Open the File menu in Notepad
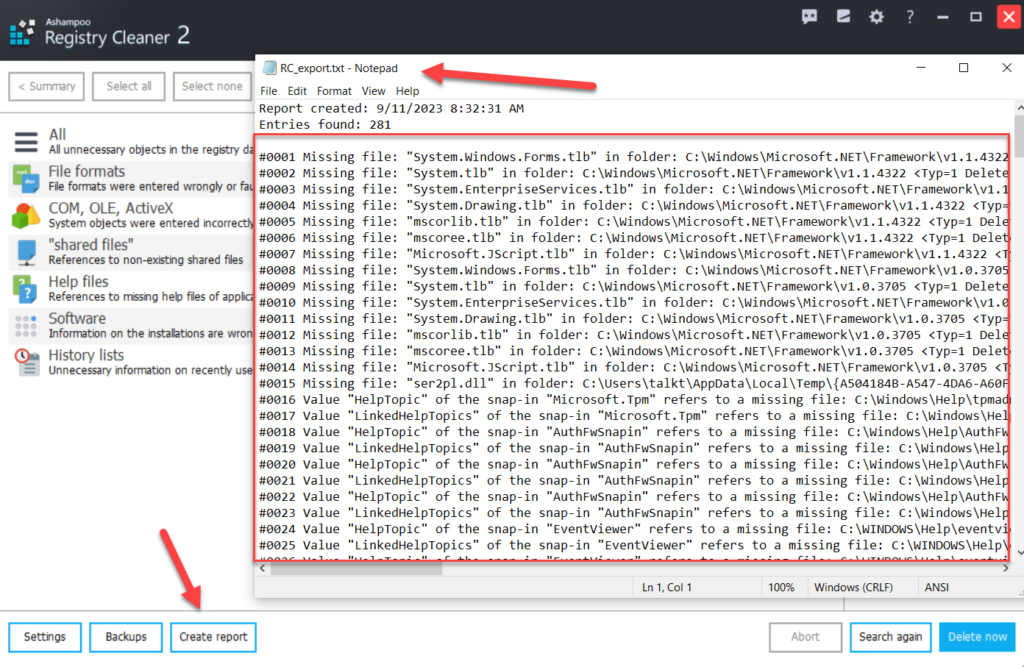The height and width of the screenshot is (667, 1024). coord(268,91)
